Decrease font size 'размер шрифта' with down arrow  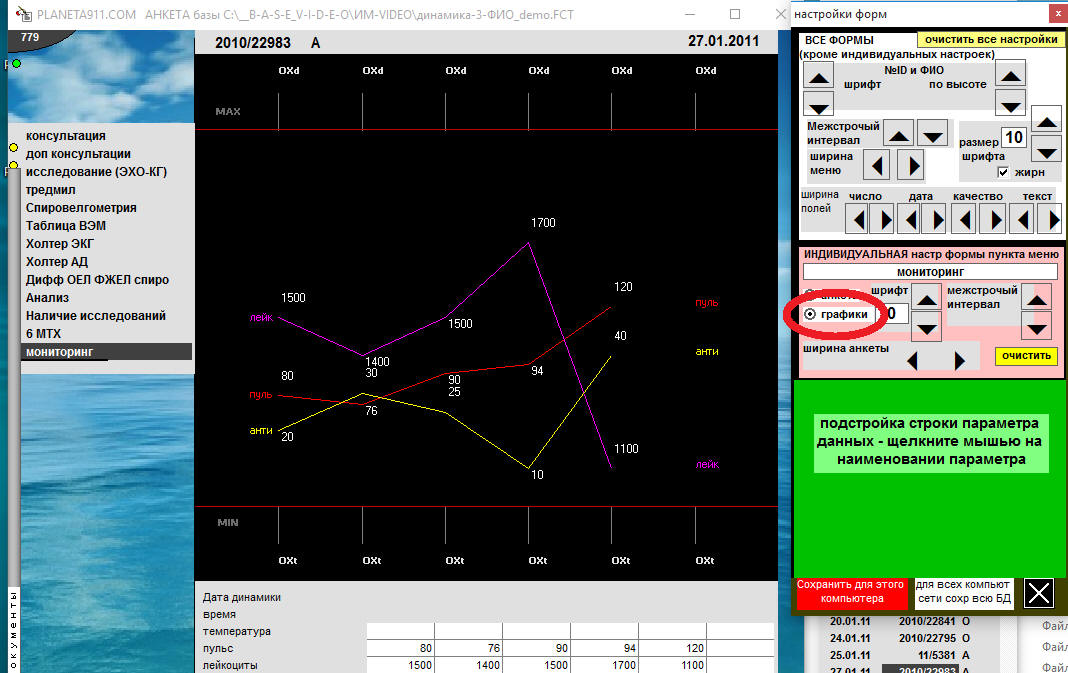pyautogui.click(x=1046, y=151)
